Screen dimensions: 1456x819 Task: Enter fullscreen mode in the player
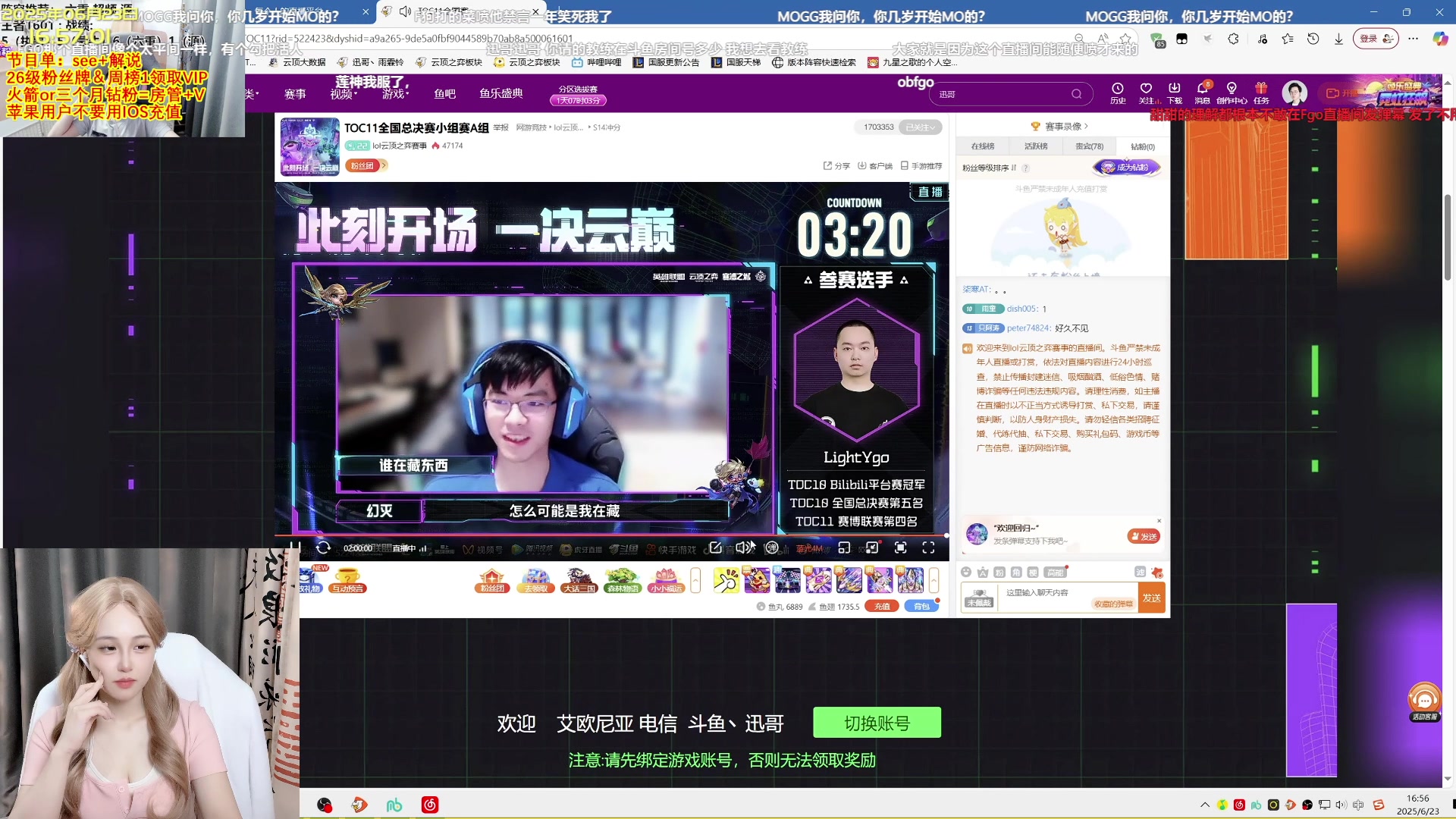928,548
